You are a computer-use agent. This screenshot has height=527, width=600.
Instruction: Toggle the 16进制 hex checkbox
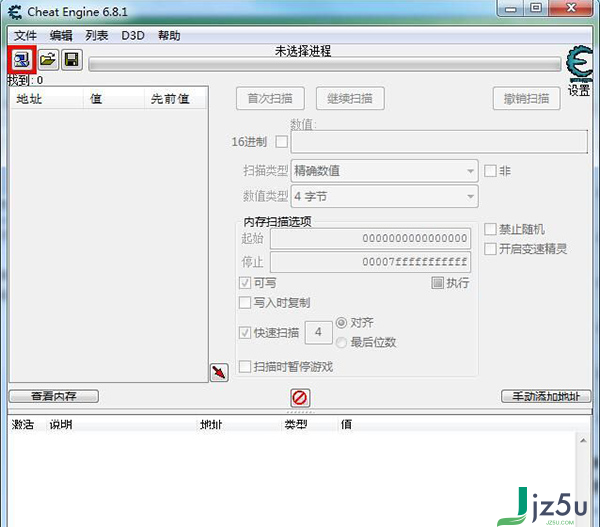pyautogui.click(x=282, y=142)
